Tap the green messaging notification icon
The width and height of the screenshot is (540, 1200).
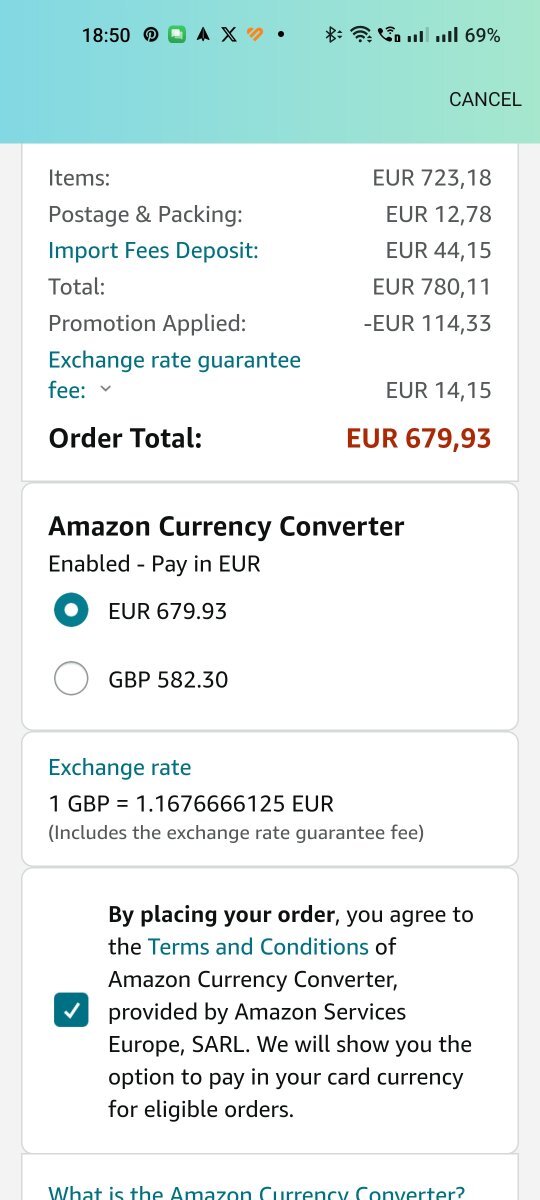pyautogui.click(x=177, y=35)
